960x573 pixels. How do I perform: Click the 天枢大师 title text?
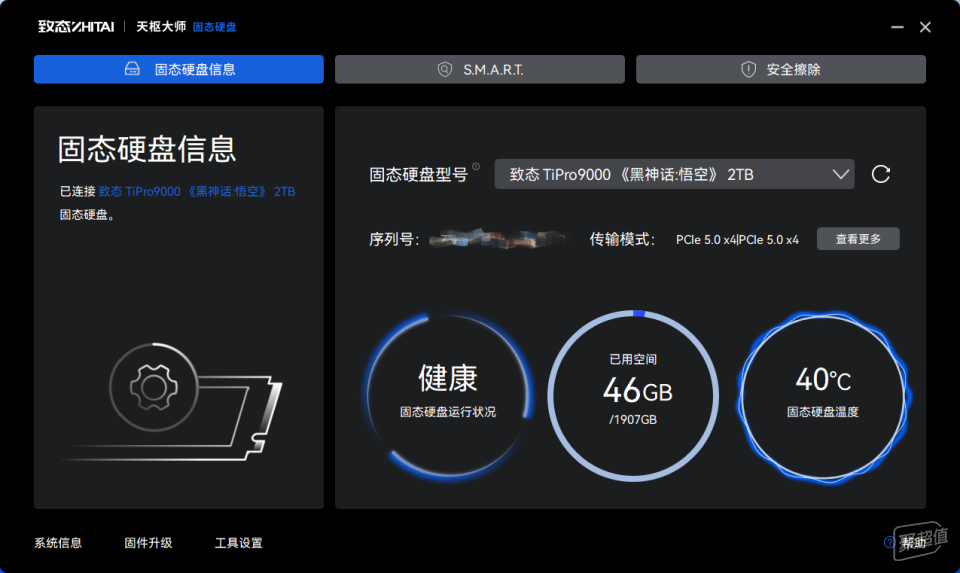coord(160,26)
